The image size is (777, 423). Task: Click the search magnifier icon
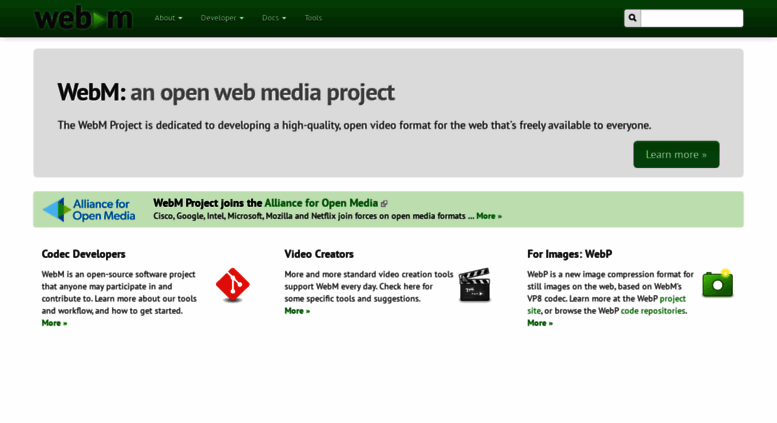pos(632,18)
